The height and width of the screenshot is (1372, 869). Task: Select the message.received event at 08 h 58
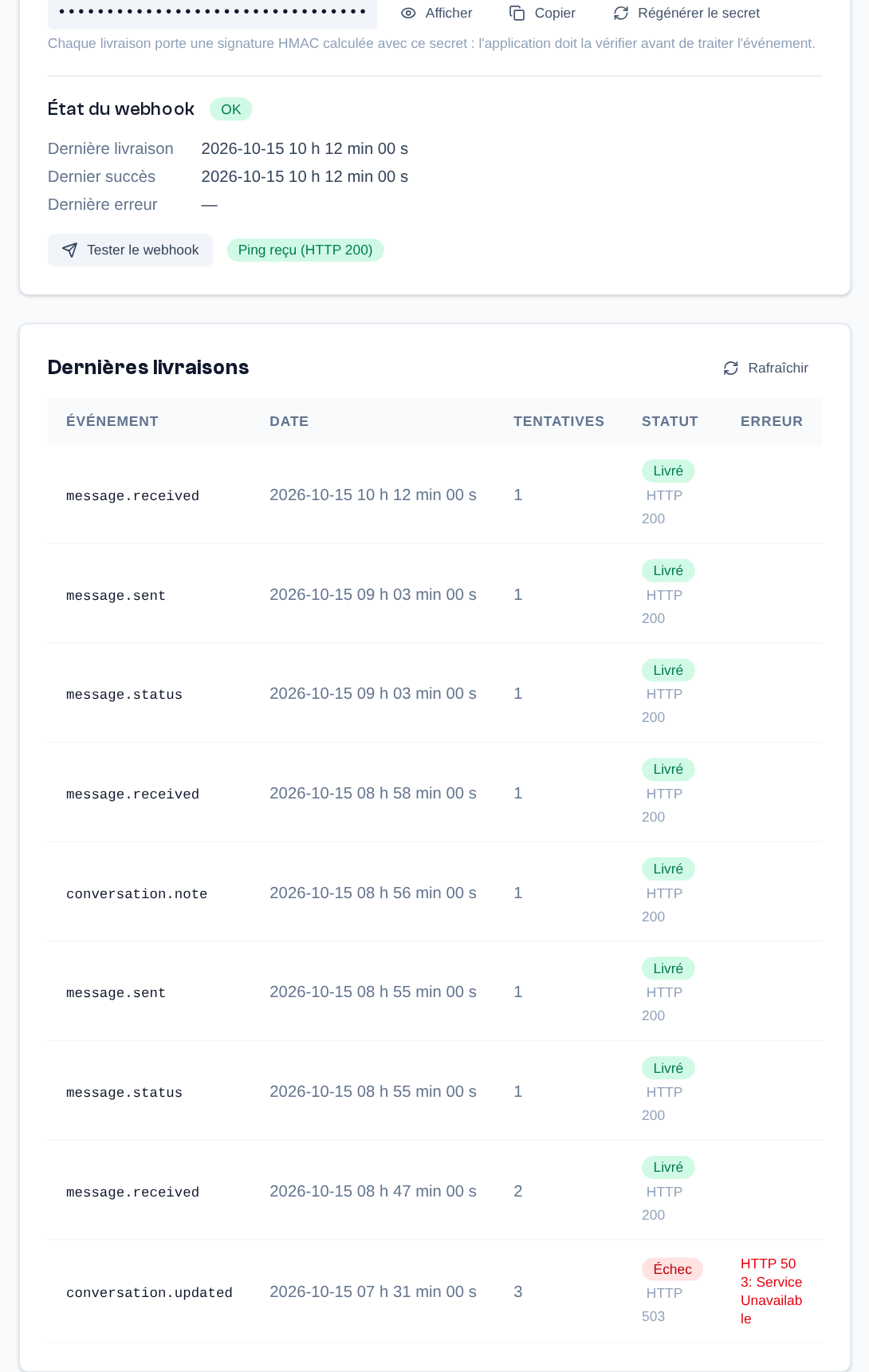pyautogui.click(x=435, y=793)
